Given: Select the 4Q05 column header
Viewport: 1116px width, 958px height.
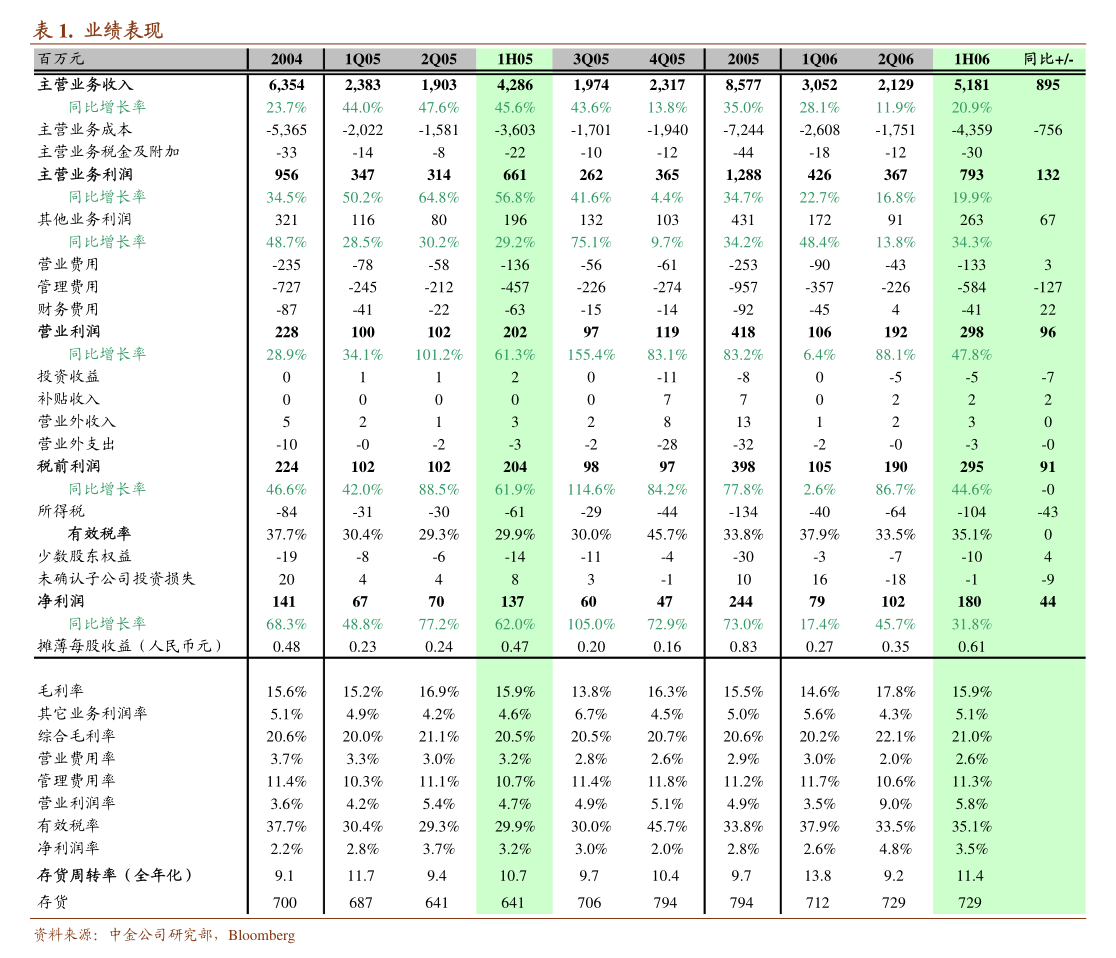Looking at the screenshot, I should click(x=667, y=59).
